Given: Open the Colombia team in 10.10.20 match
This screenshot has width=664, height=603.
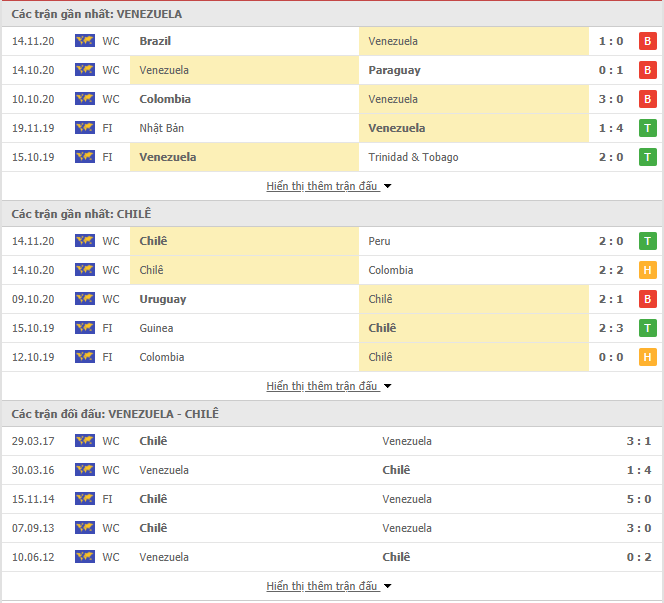Looking at the screenshot, I should pos(165,99).
